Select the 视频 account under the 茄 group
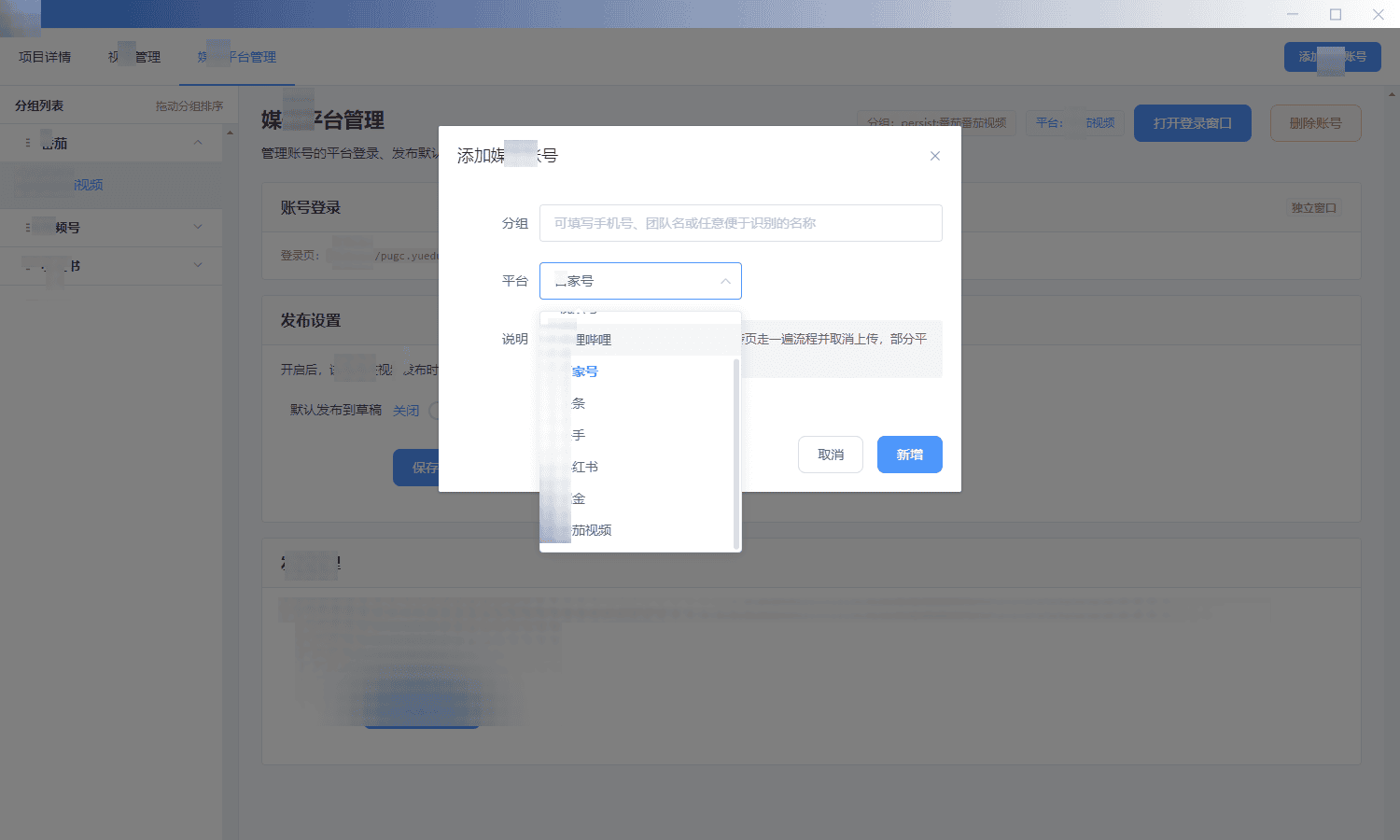1400x840 pixels. coord(111,185)
